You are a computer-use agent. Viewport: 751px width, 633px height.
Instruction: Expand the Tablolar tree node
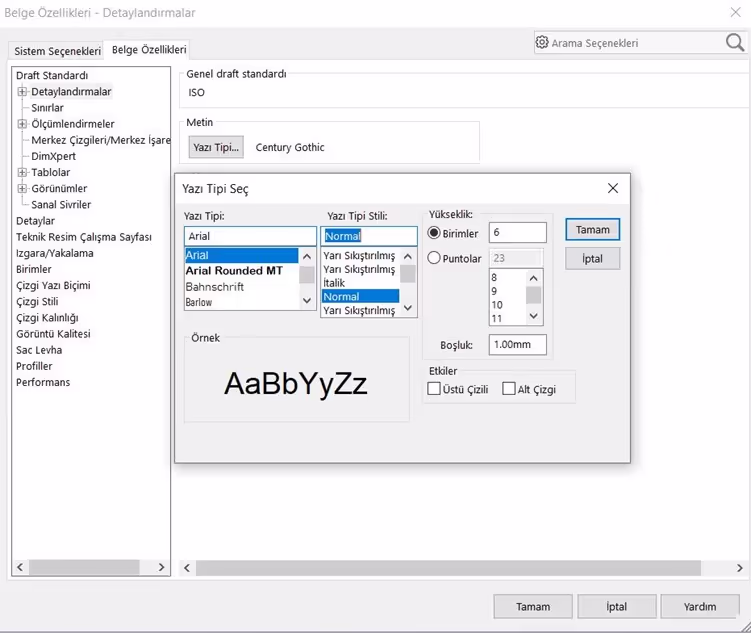pyautogui.click(x=22, y=172)
